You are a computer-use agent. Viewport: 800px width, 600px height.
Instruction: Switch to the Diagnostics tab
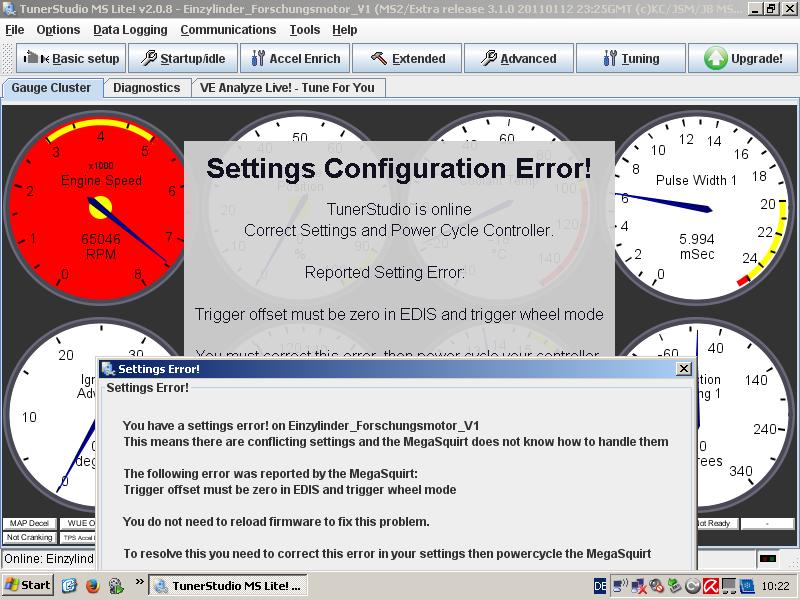pos(146,88)
